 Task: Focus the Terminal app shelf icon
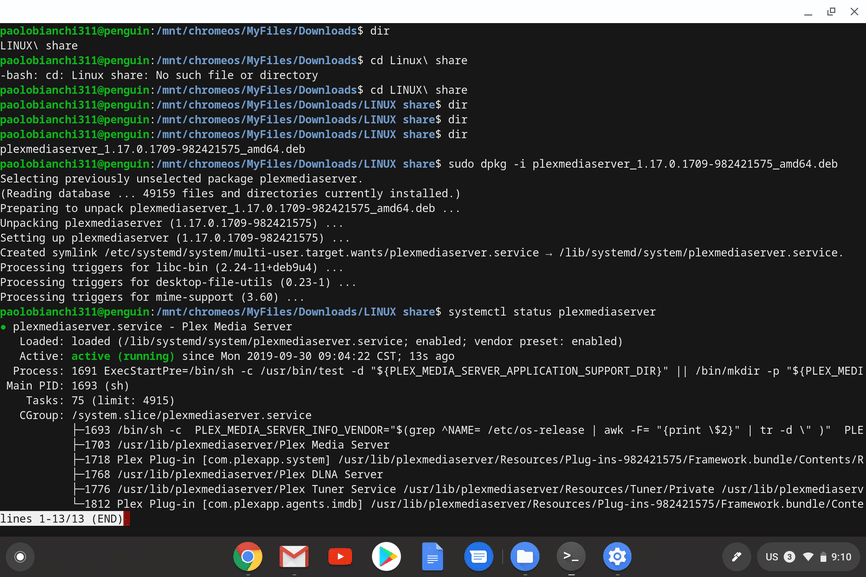(x=571, y=557)
